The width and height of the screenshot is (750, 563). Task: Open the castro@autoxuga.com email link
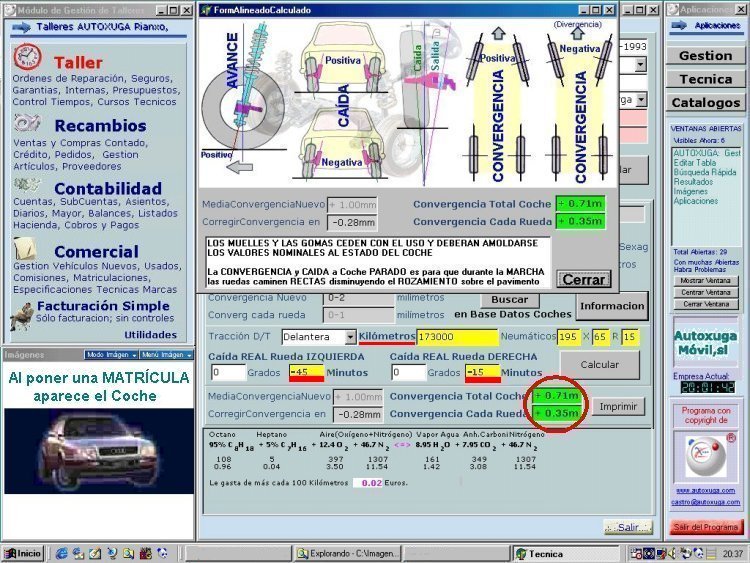tap(706, 502)
